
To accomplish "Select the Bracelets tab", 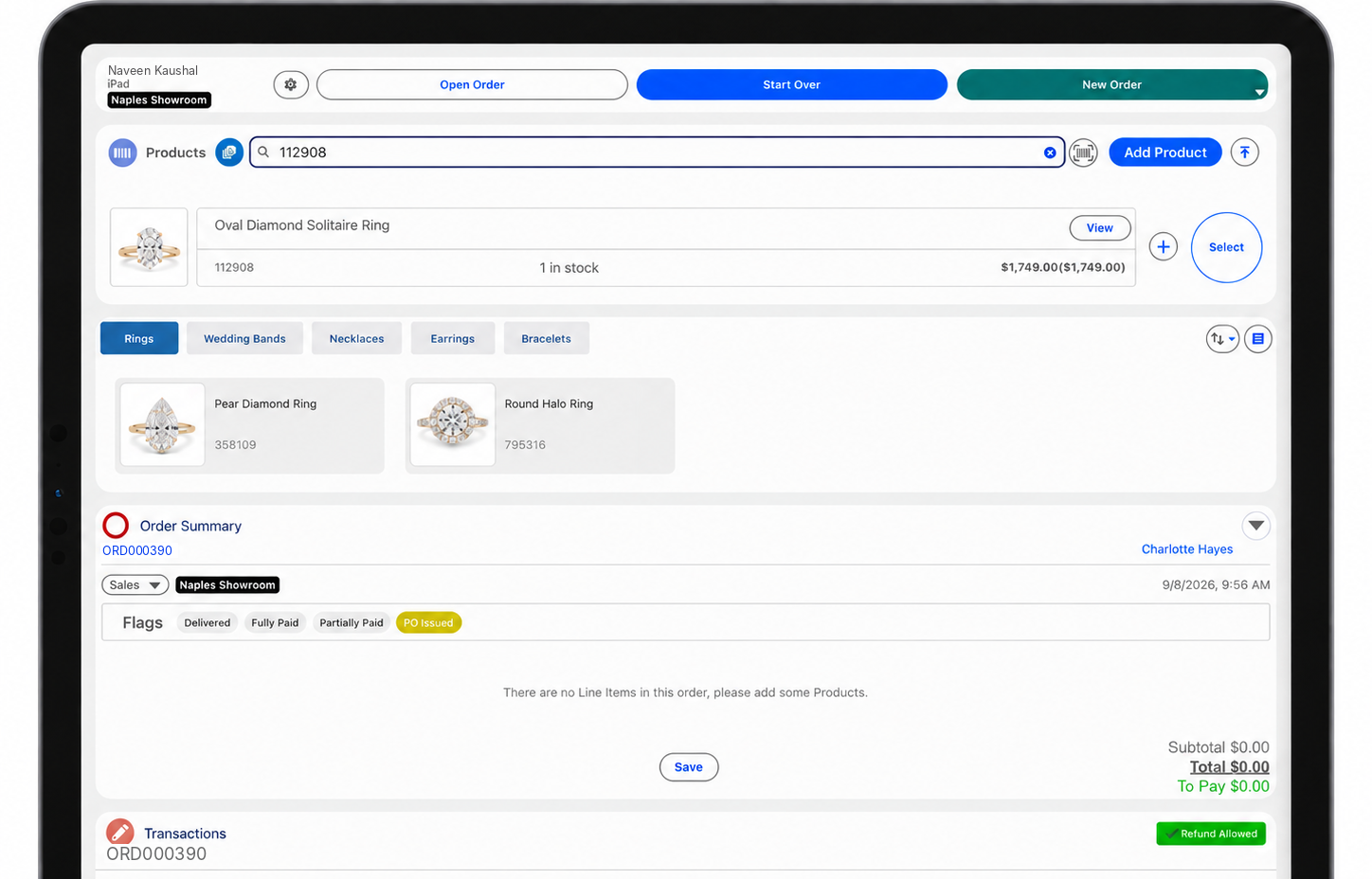I will (x=546, y=338).
